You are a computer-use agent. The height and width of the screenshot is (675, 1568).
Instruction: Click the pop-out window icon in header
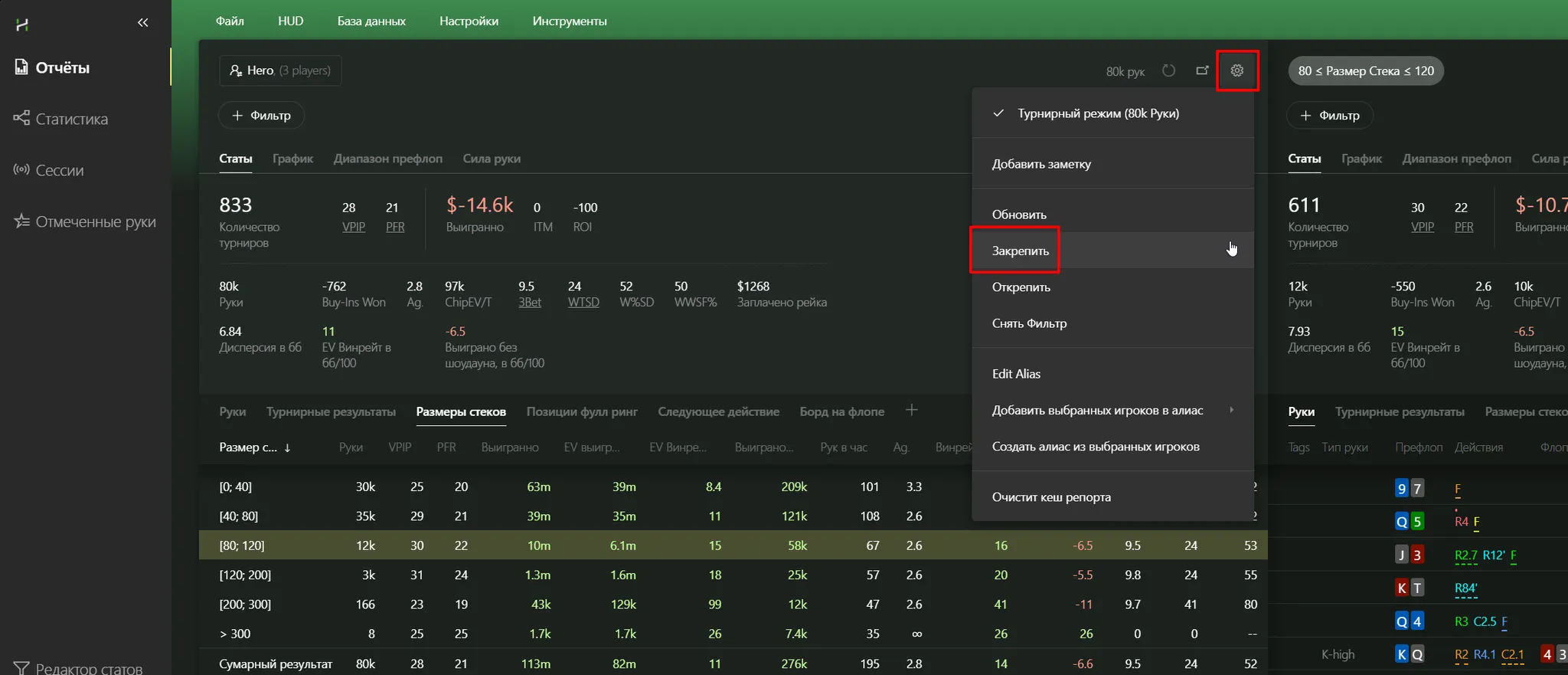point(1202,70)
